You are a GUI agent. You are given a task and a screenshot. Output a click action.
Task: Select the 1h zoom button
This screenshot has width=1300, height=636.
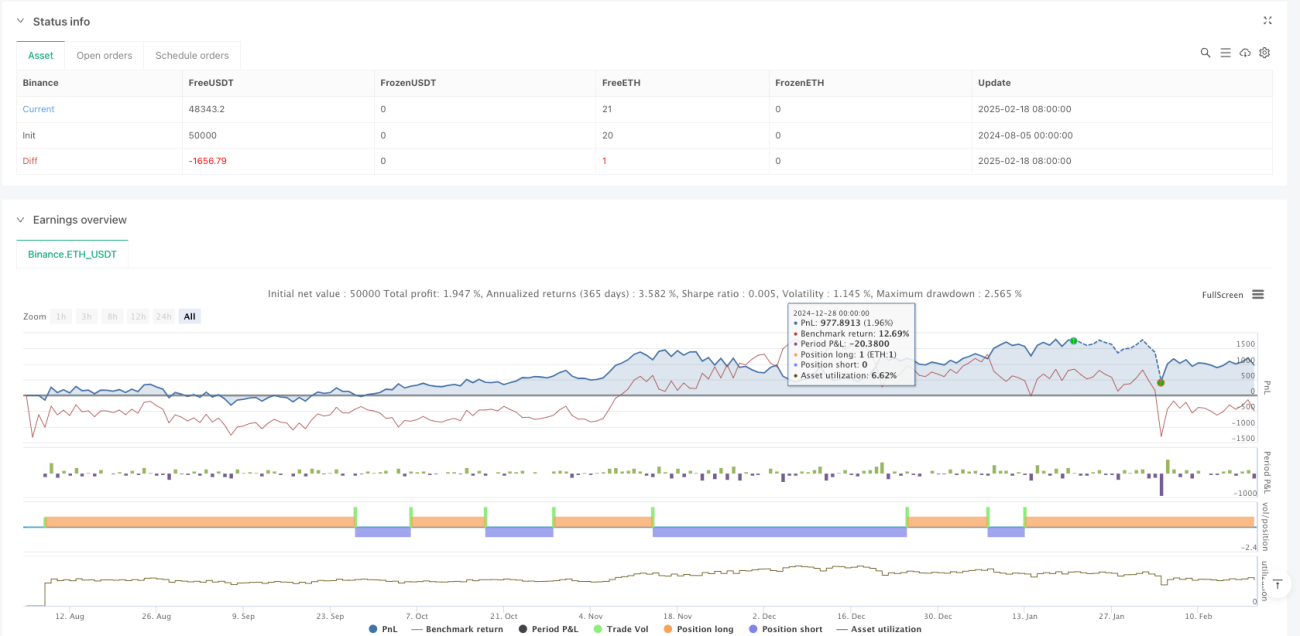click(61, 316)
